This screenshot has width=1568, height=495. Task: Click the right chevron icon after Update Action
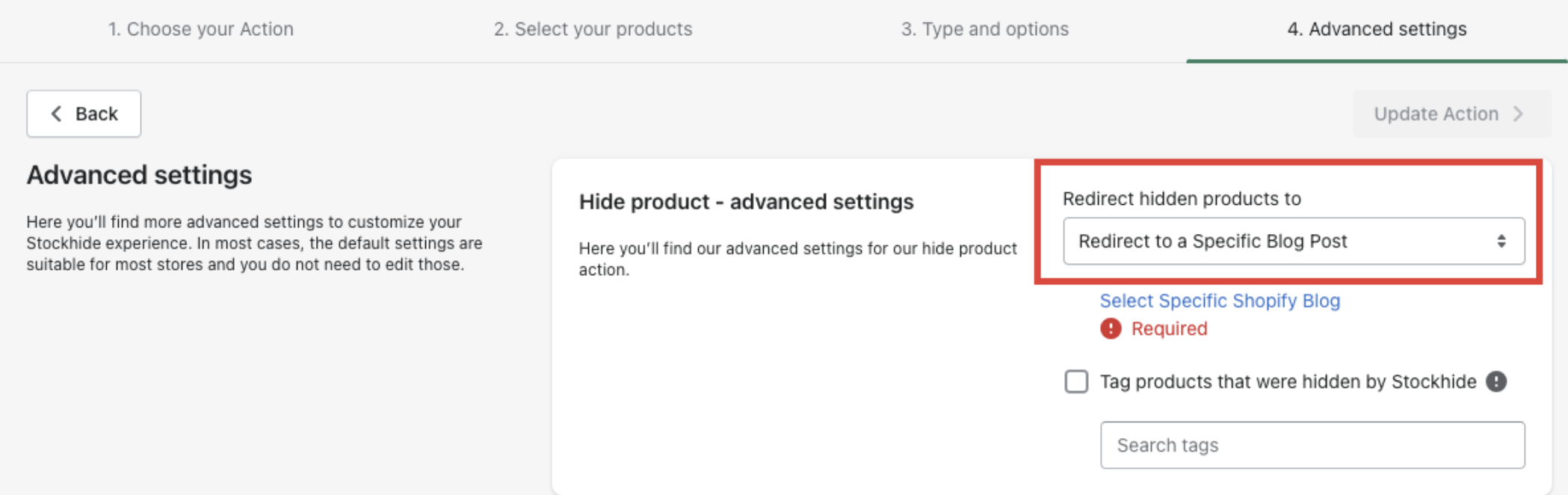(1518, 114)
